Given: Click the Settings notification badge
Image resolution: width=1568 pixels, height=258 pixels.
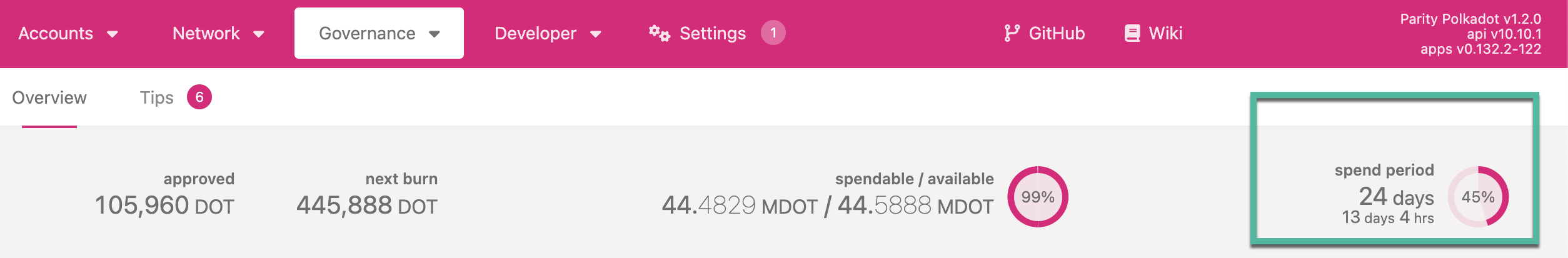Looking at the screenshot, I should click(773, 33).
